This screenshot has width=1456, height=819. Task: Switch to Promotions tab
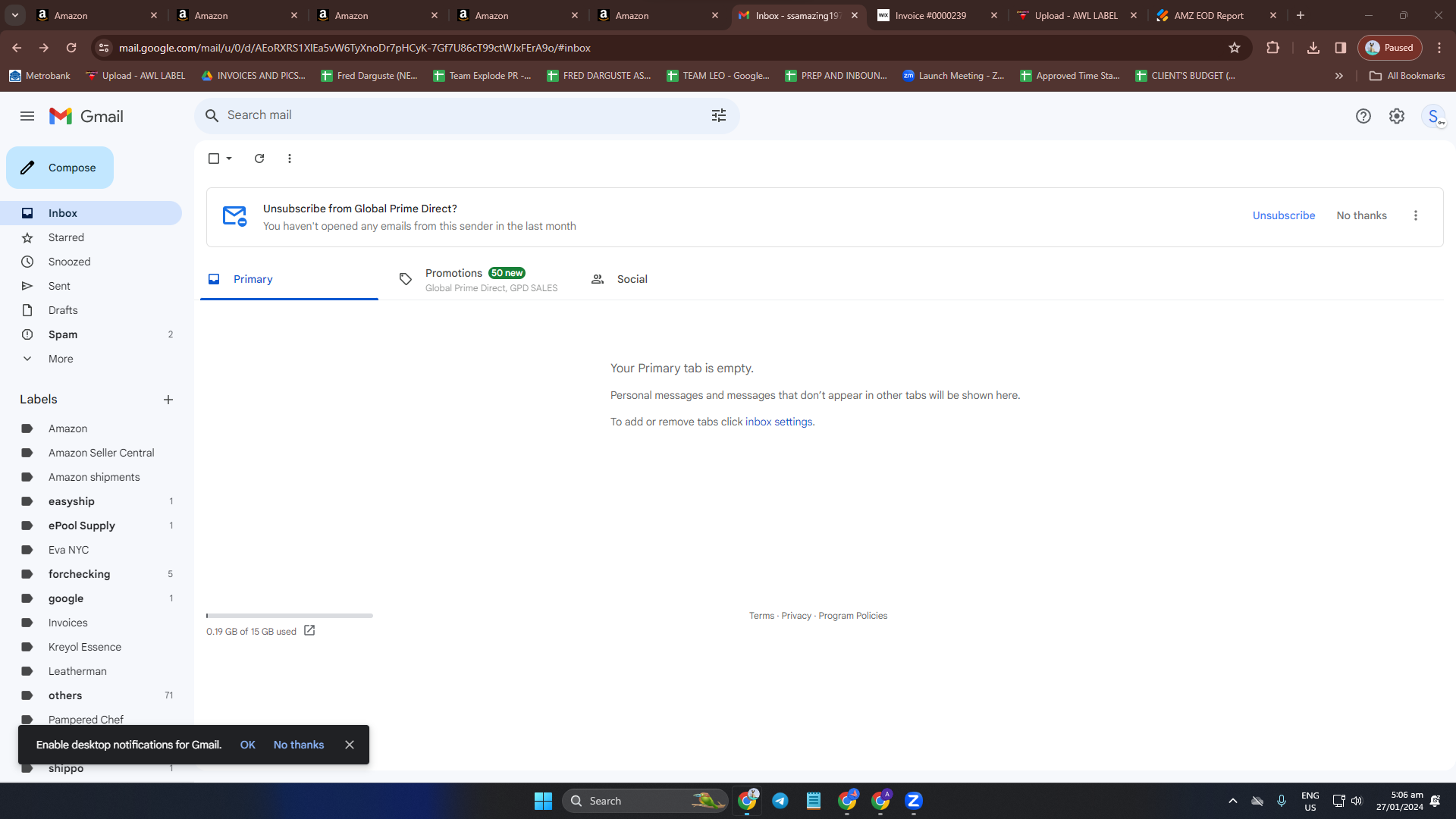(479, 279)
